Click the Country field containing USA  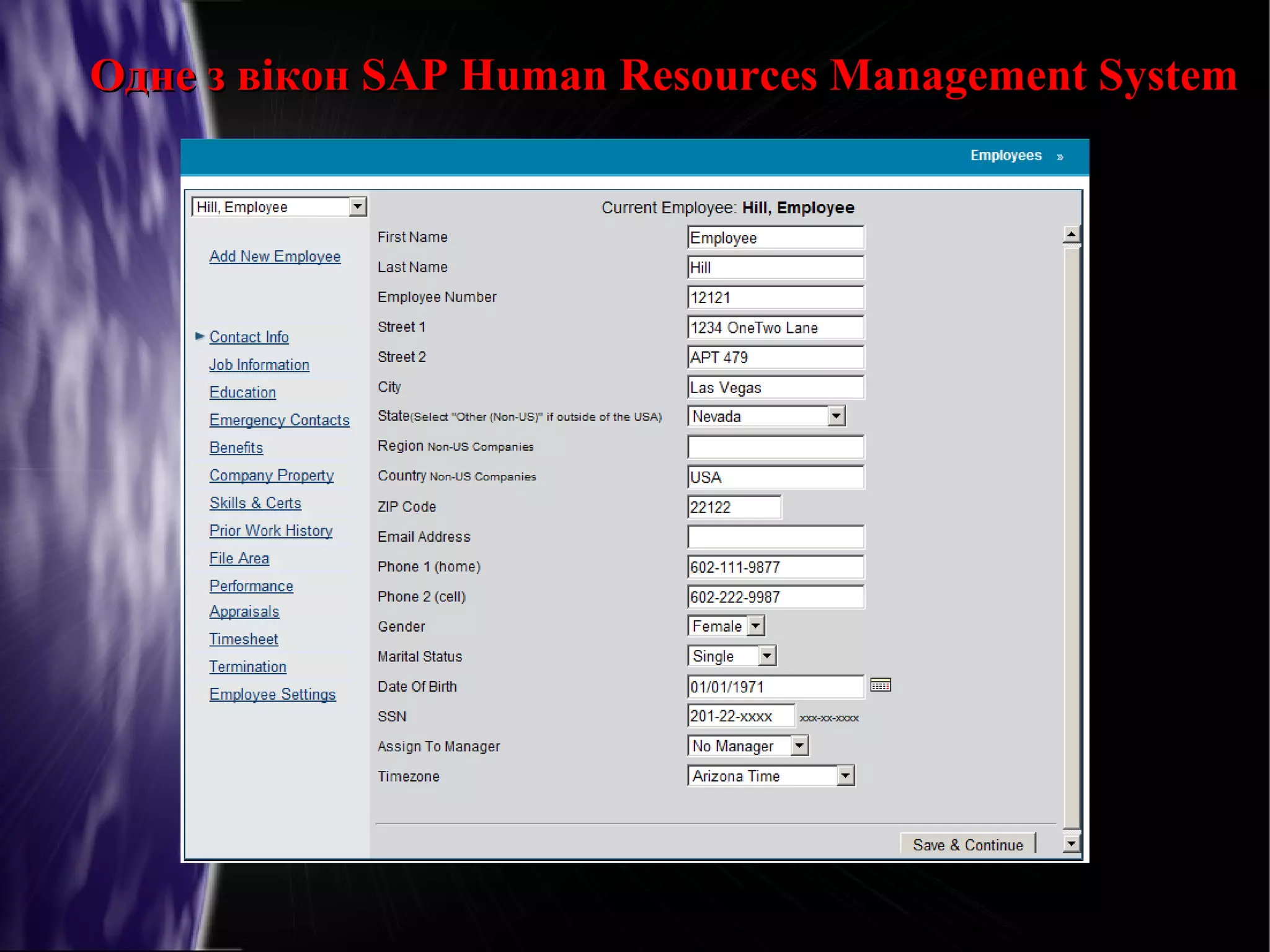(x=775, y=477)
